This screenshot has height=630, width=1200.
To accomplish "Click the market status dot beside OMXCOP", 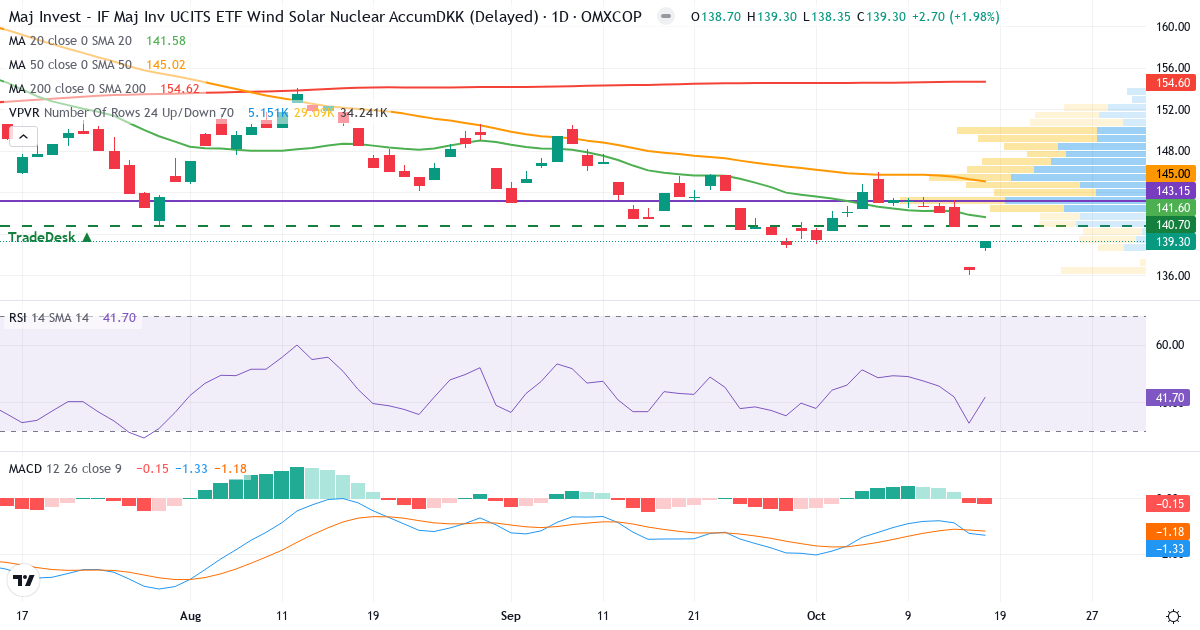I will (665, 18).
